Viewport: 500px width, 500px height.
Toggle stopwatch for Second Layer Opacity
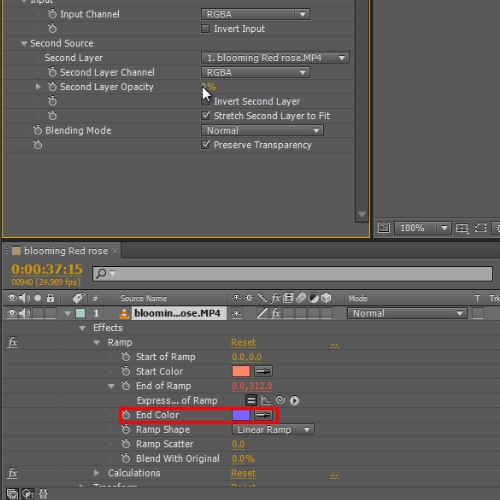[x=52, y=87]
